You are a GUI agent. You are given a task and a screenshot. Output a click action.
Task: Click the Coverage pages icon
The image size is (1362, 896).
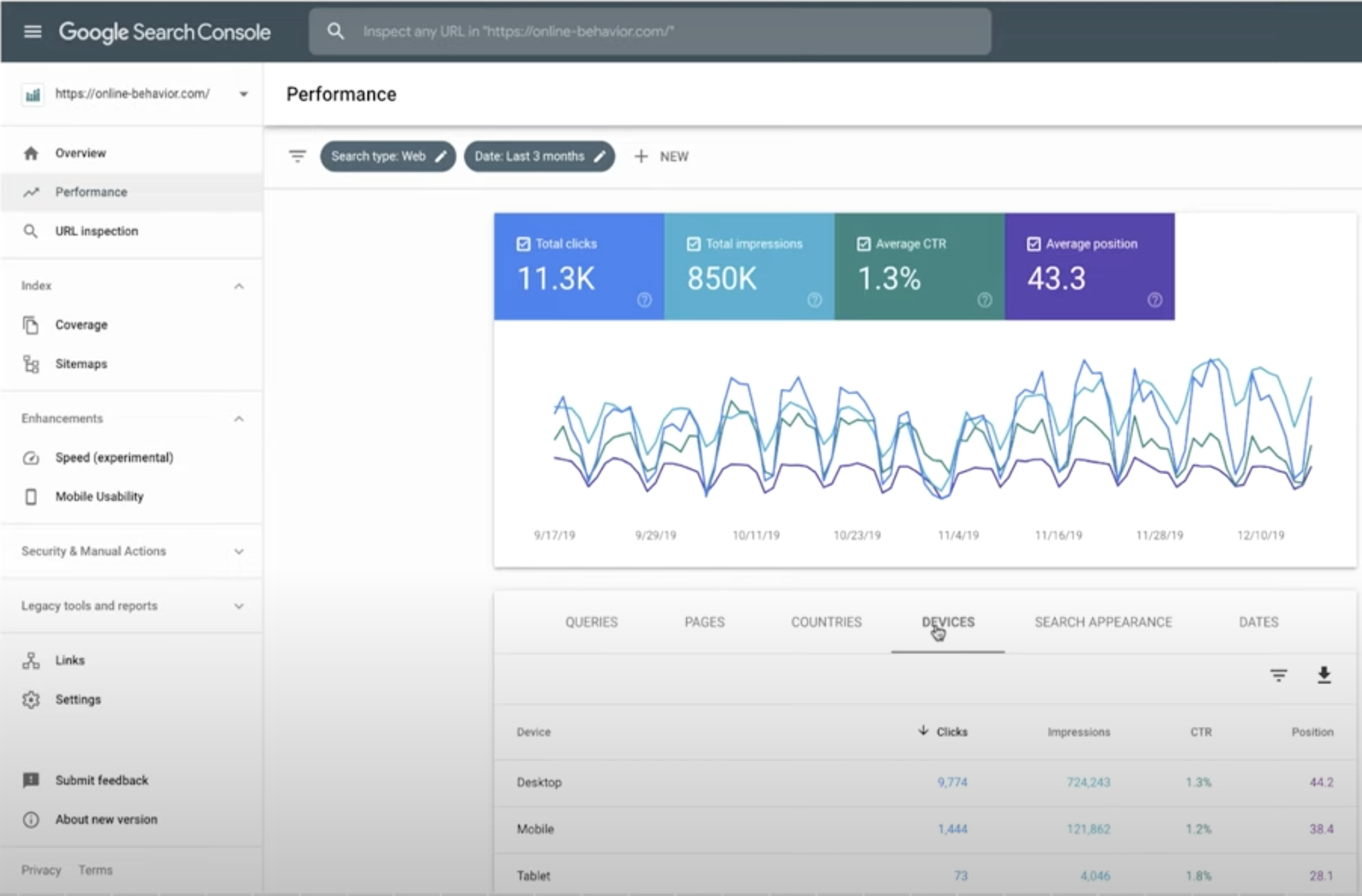pos(31,325)
